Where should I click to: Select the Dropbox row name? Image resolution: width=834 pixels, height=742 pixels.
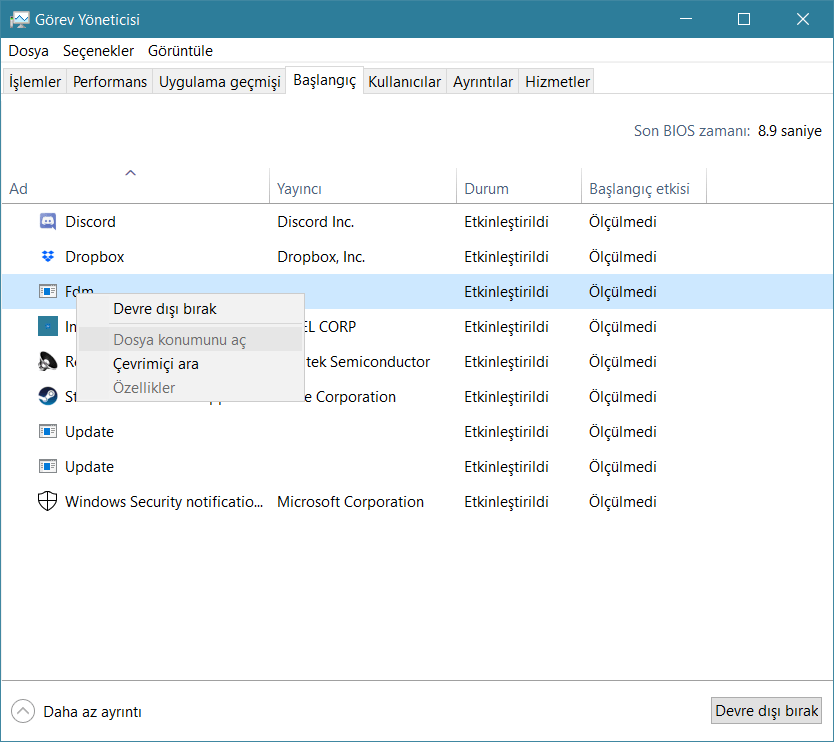pyautogui.click(x=95, y=257)
